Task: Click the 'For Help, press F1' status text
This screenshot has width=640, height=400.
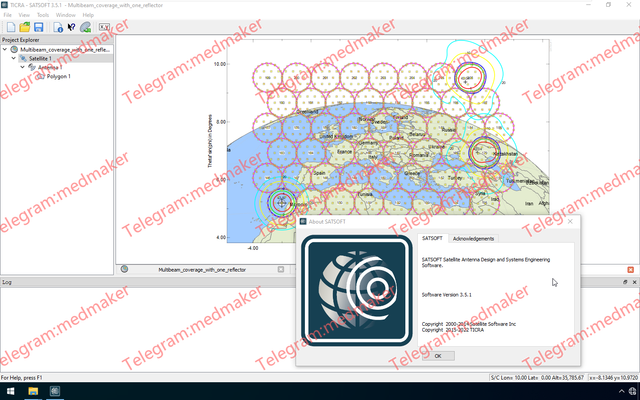Action: [x=21, y=378]
